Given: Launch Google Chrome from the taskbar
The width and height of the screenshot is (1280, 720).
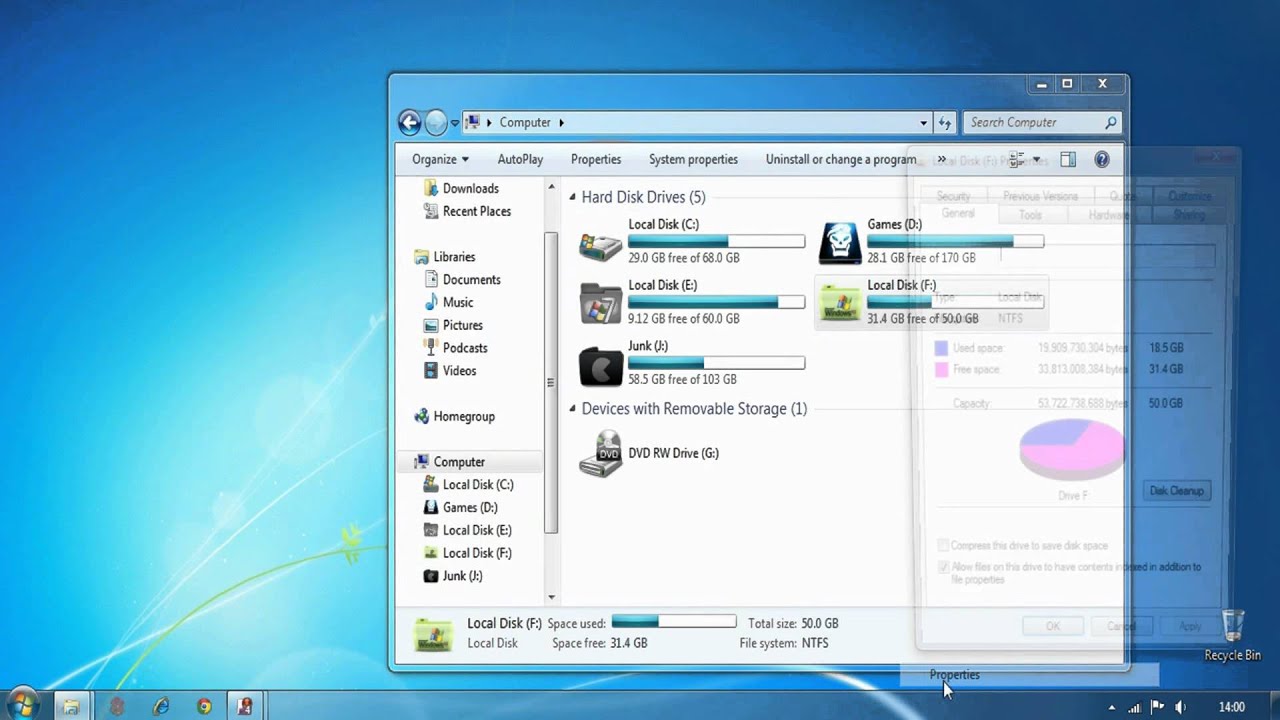Looking at the screenshot, I should 204,706.
